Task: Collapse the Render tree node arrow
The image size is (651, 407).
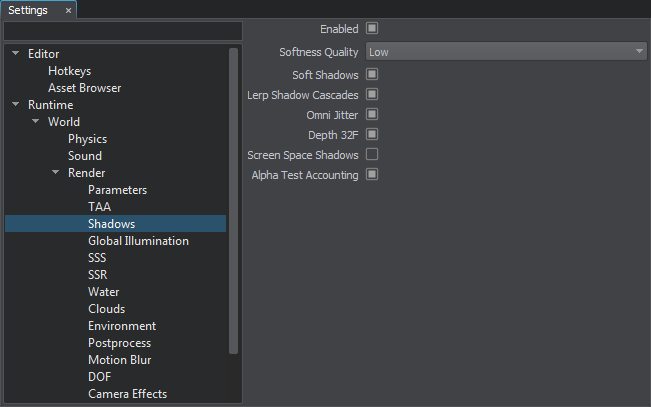Action: 56,172
